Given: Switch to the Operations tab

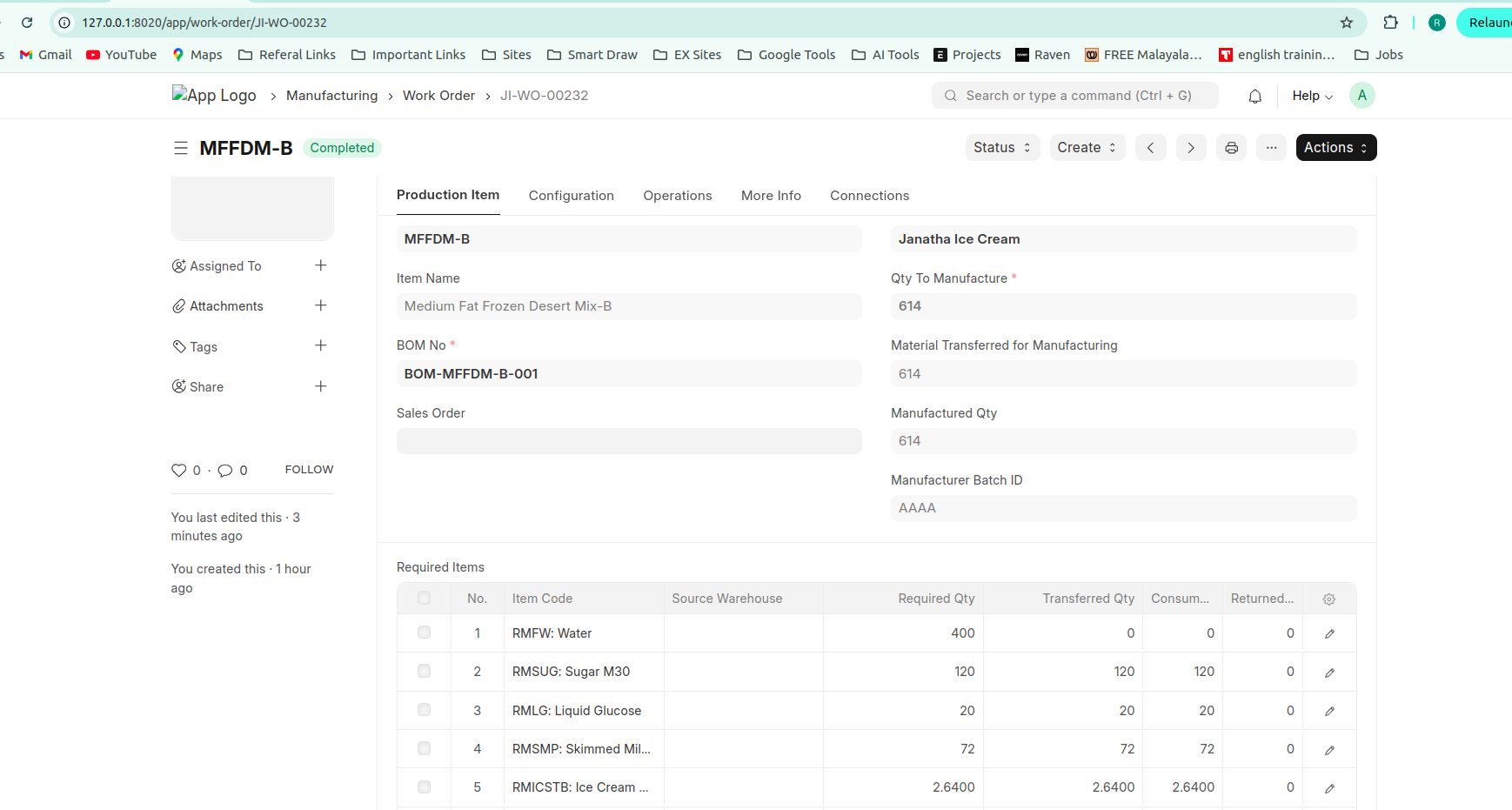Looking at the screenshot, I should (677, 196).
